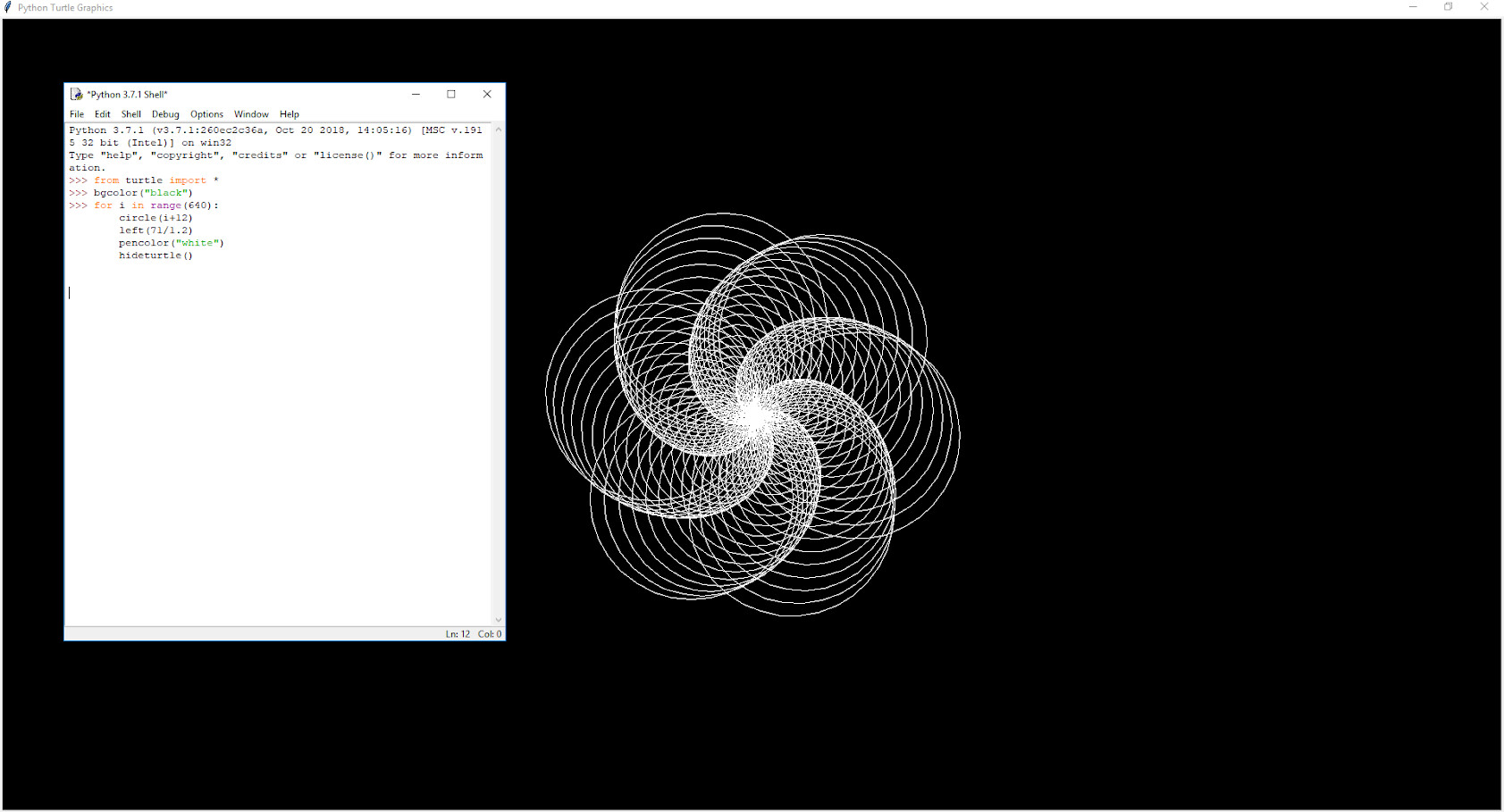Open the Edit menu in IDLE
Viewport: 1504px width, 812px height.
click(x=102, y=113)
